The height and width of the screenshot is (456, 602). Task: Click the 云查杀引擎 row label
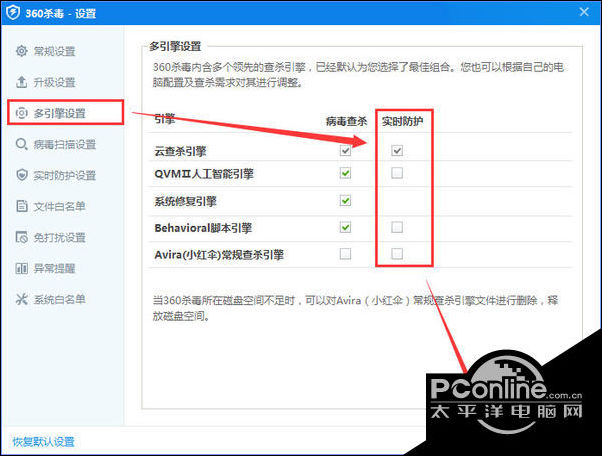pyautogui.click(x=180, y=151)
